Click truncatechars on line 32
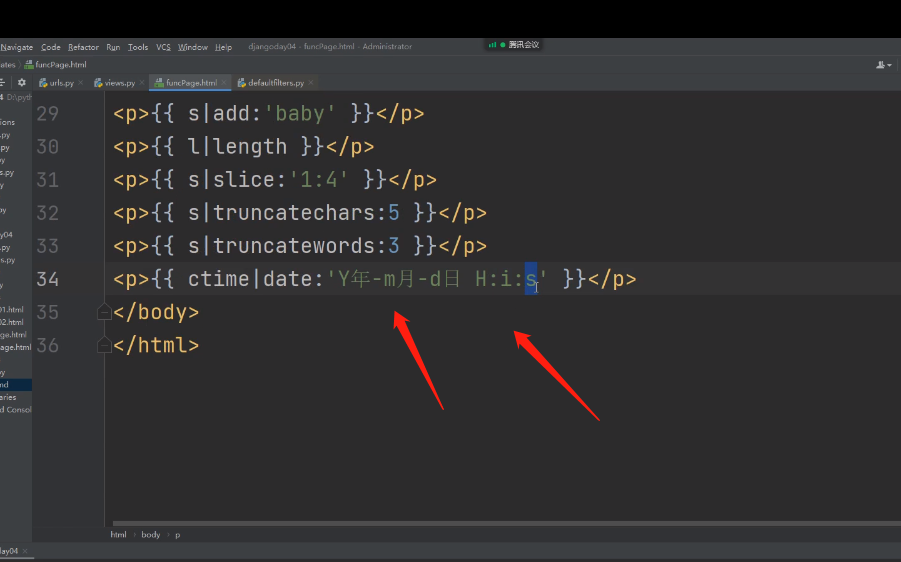Image resolution: width=901 pixels, height=562 pixels. tap(293, 213)
